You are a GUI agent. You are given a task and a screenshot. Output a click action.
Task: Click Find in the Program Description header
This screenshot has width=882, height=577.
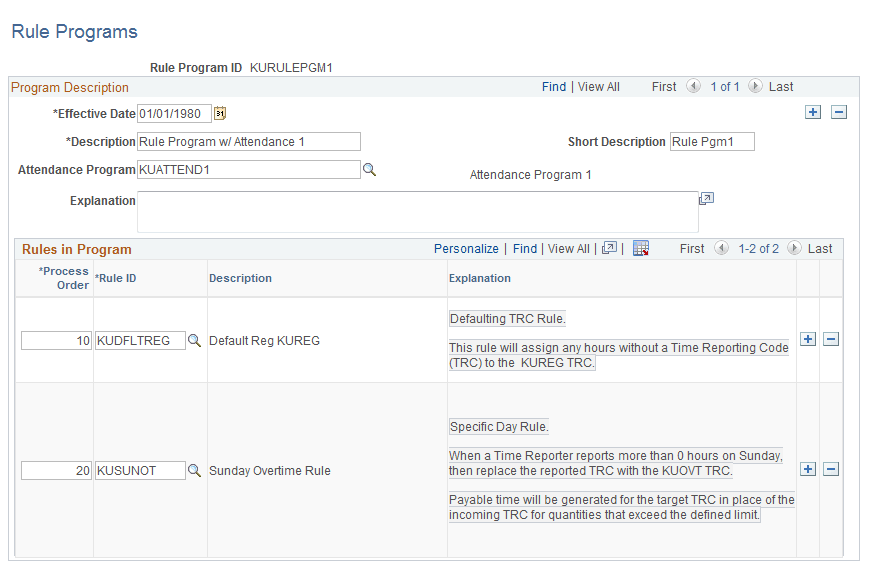coord(554,86)
